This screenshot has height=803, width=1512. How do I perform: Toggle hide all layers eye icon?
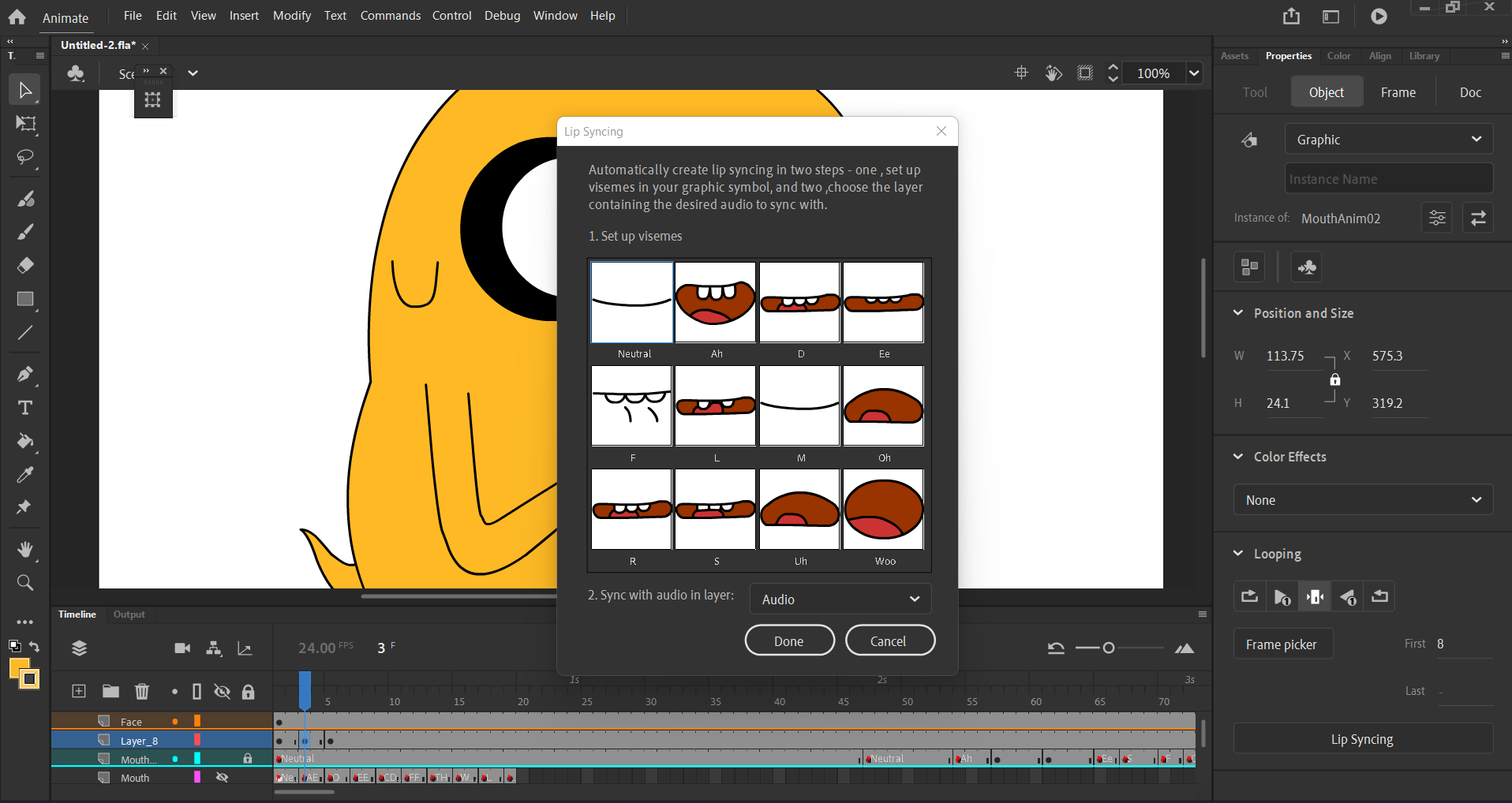click(x=223, y=692)
